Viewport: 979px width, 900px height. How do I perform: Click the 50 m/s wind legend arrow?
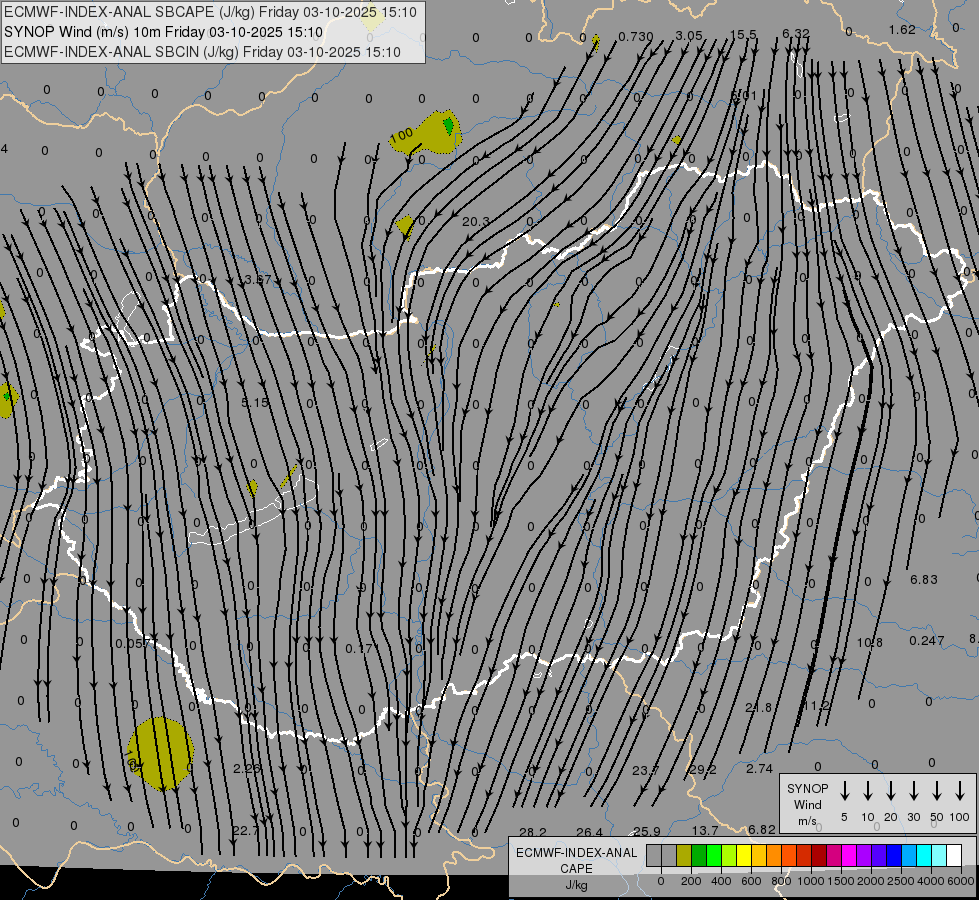936,791
